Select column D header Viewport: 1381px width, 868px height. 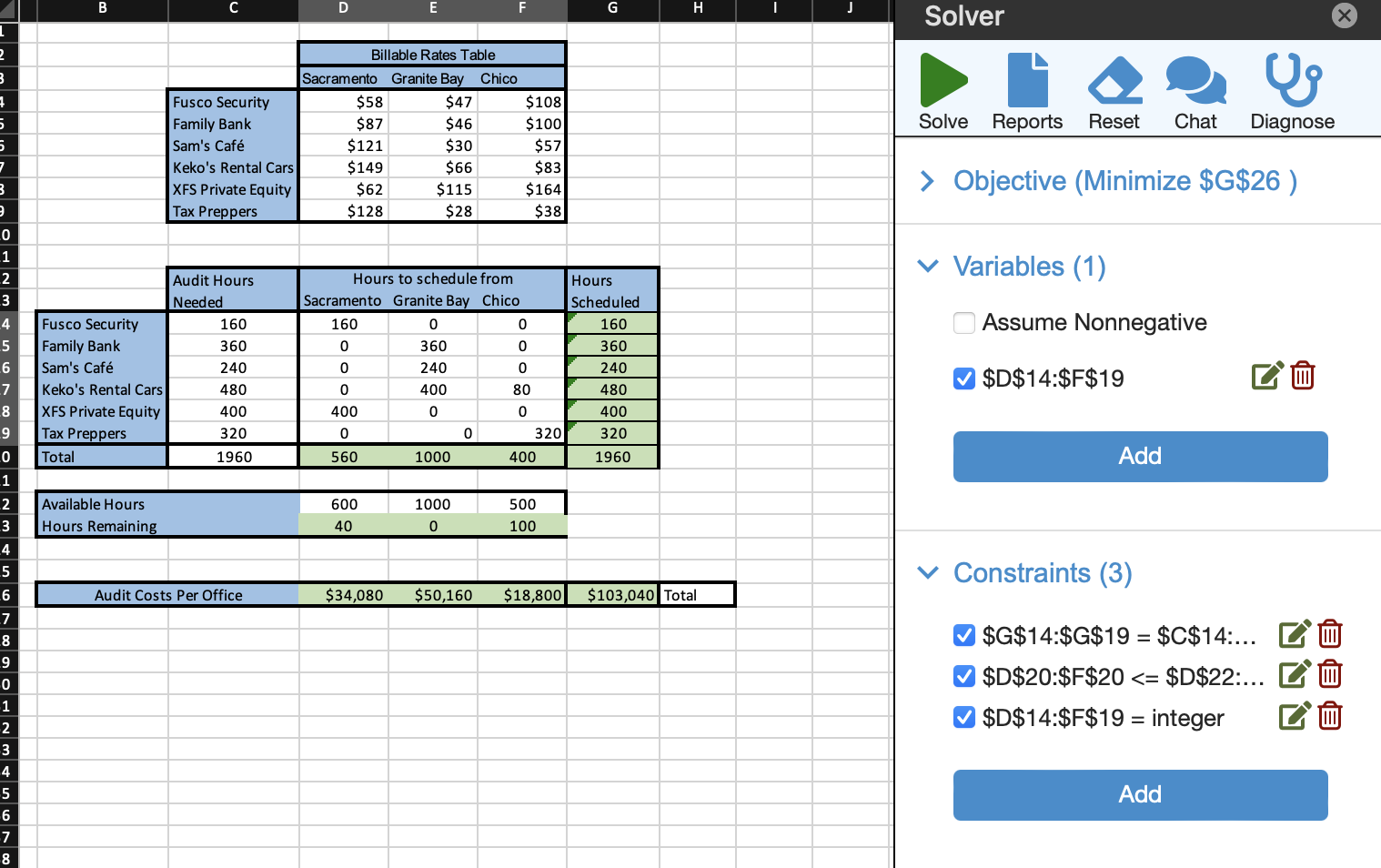[343, 9]
